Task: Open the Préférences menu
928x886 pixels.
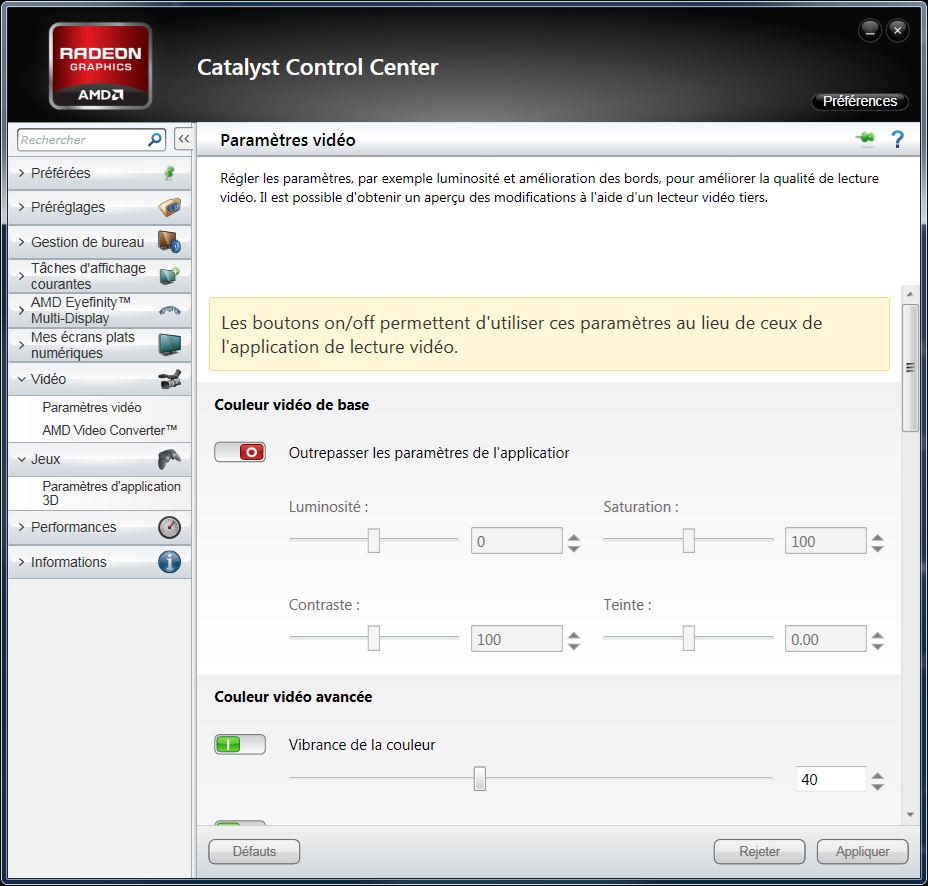Action: click(x=859, y=101)
